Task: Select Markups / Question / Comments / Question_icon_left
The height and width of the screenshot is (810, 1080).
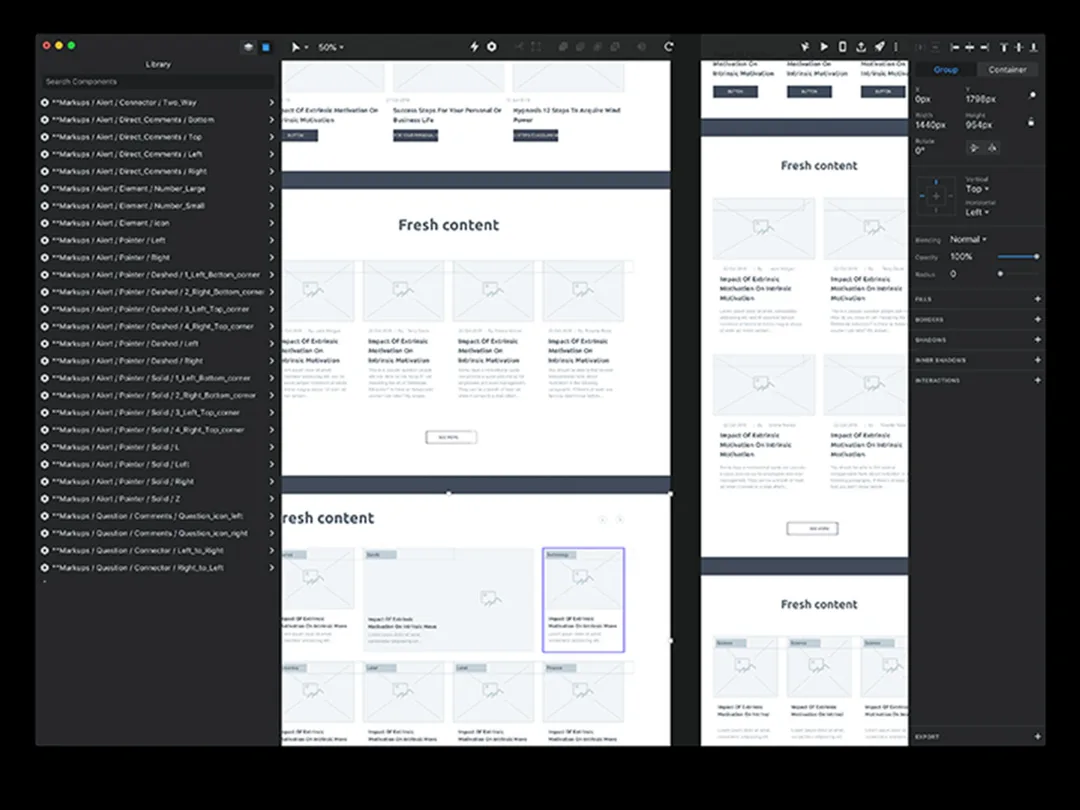Action: point(157,516)
